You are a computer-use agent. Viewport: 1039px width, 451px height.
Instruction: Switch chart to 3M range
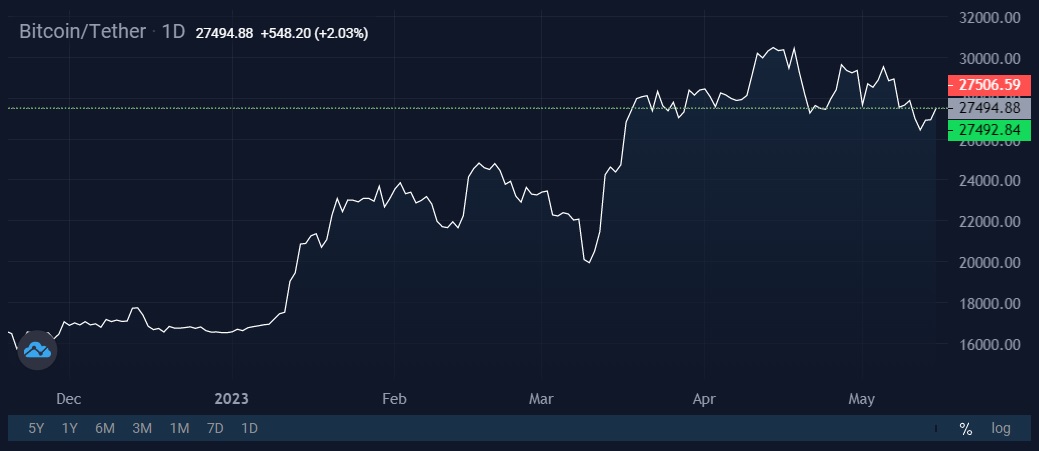coord(142,428)
